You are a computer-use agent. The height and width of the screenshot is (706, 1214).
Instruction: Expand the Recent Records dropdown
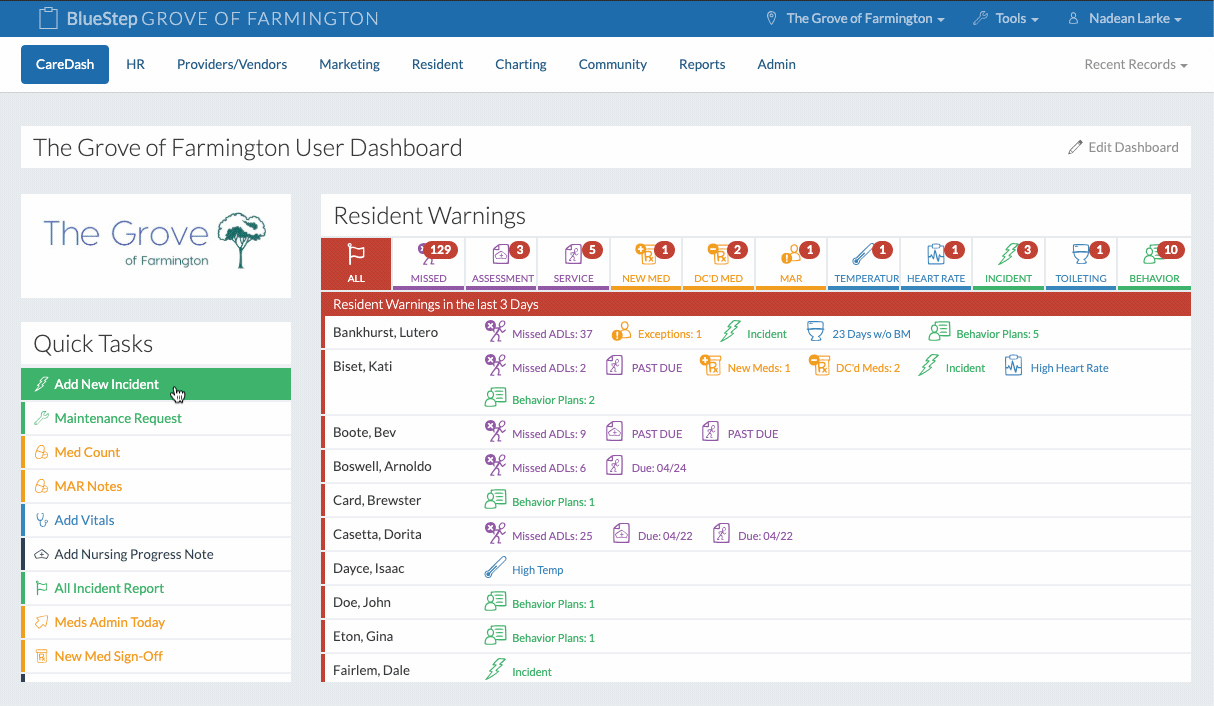click(1135, 64)
